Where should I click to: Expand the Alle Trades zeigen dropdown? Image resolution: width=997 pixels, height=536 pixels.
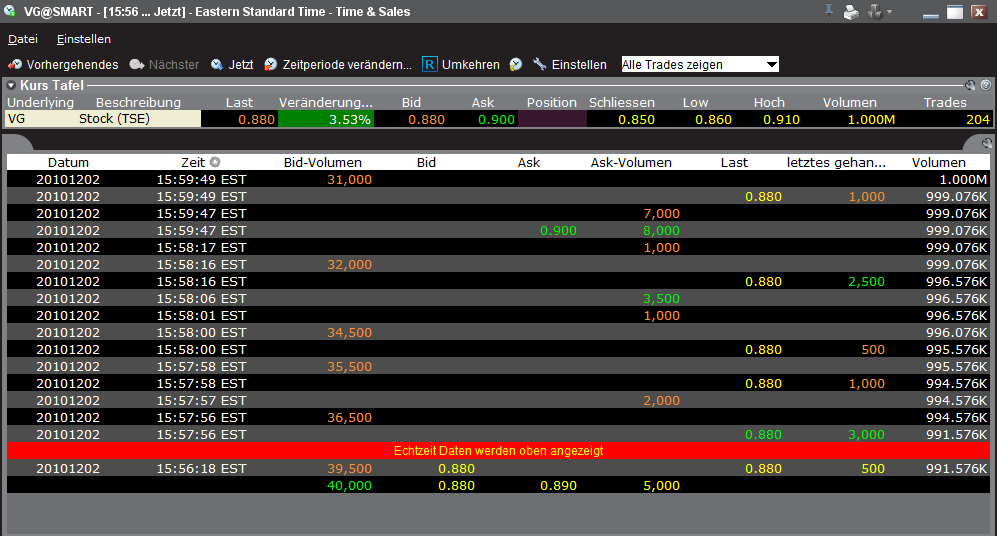(x=770, y=65)
